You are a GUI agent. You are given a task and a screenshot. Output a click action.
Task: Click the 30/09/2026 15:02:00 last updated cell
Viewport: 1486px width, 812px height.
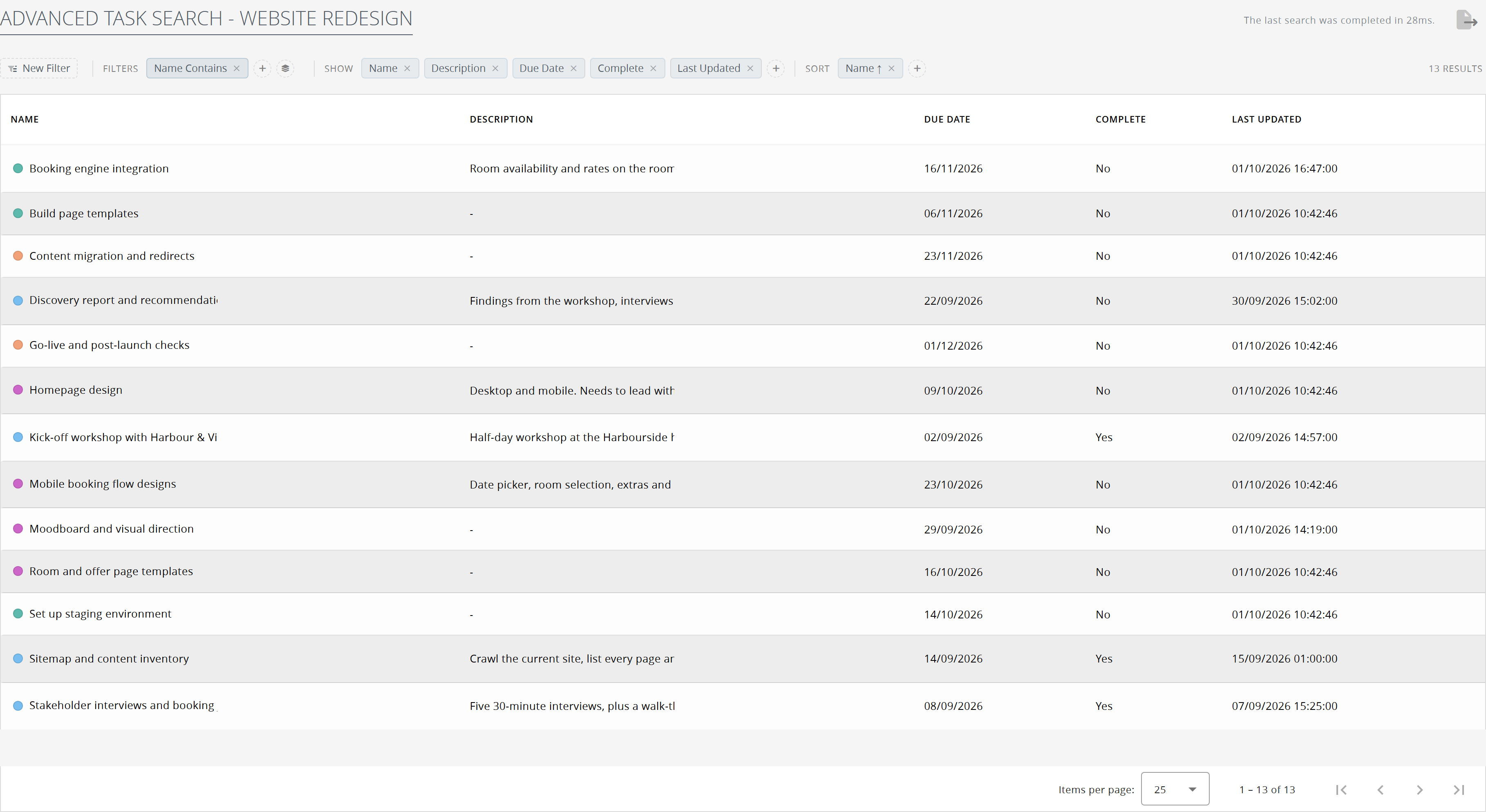1284,301
